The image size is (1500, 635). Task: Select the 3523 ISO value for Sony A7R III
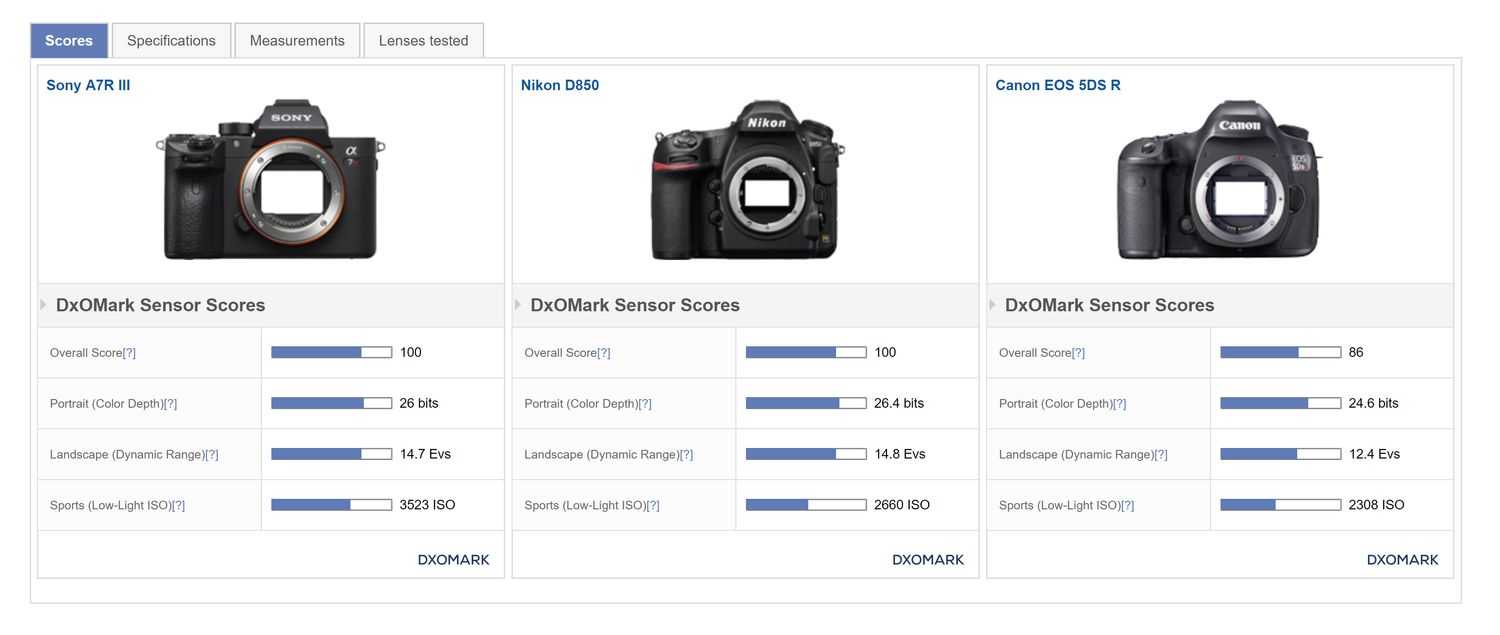(427, 505)
